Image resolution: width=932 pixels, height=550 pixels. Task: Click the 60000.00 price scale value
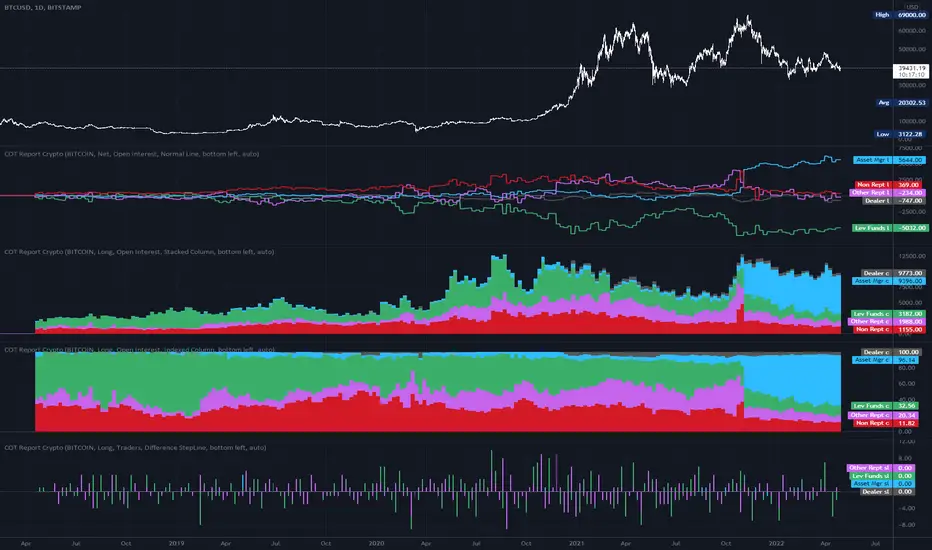[x=912, y=31]
